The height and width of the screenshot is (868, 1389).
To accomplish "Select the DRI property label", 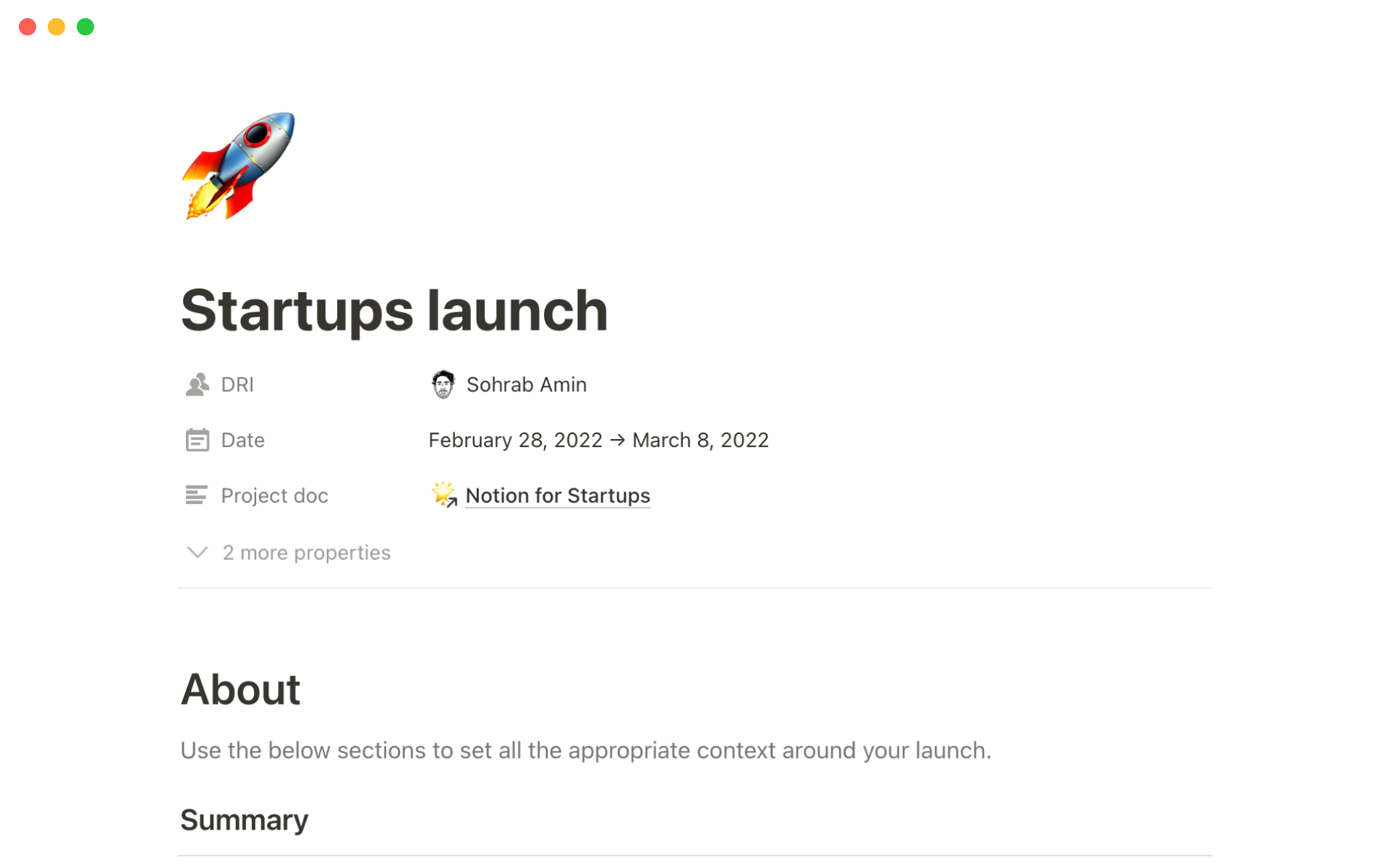I will (x=237, y=385).
